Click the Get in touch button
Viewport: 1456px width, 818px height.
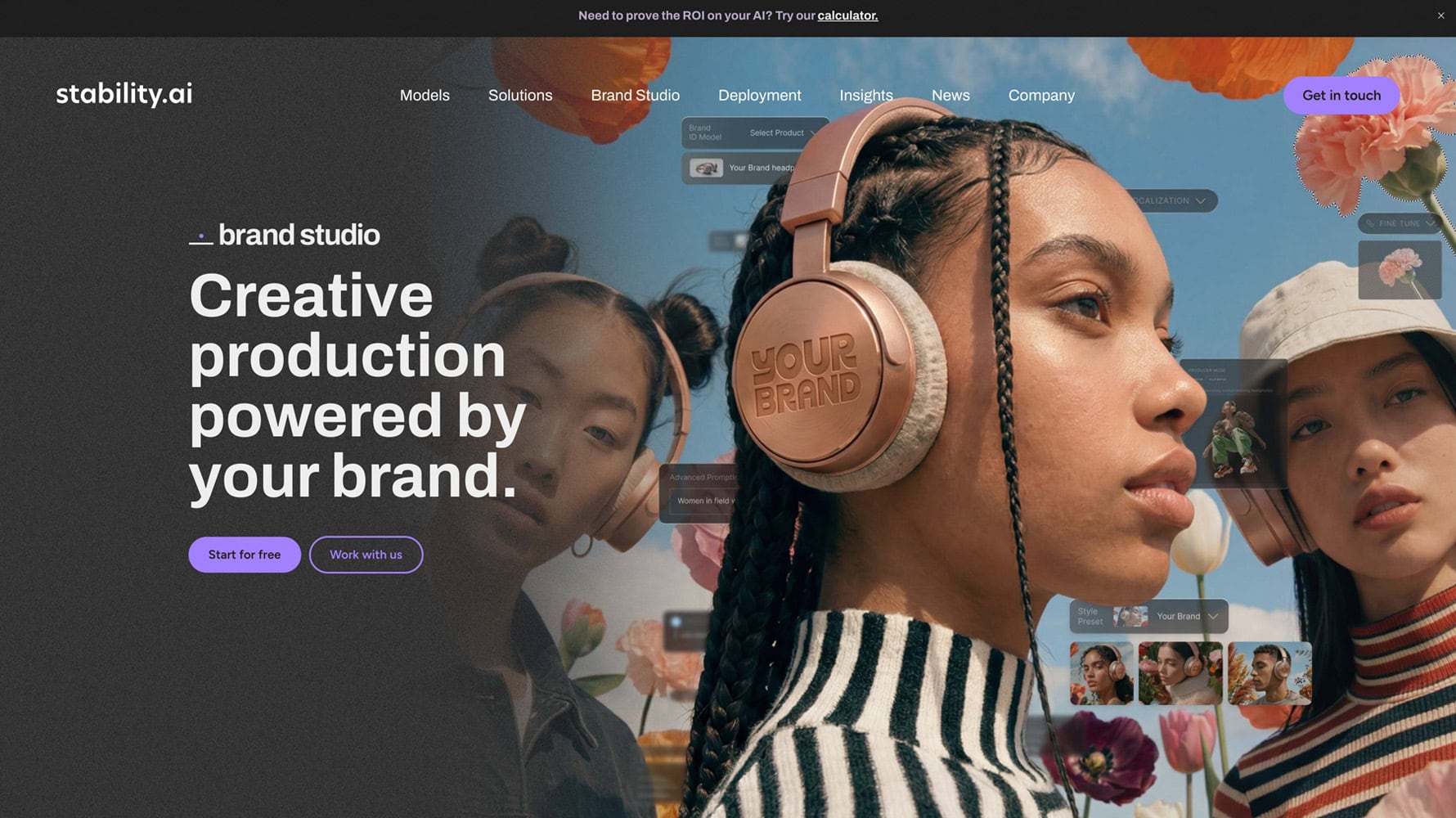(1341, 96)
